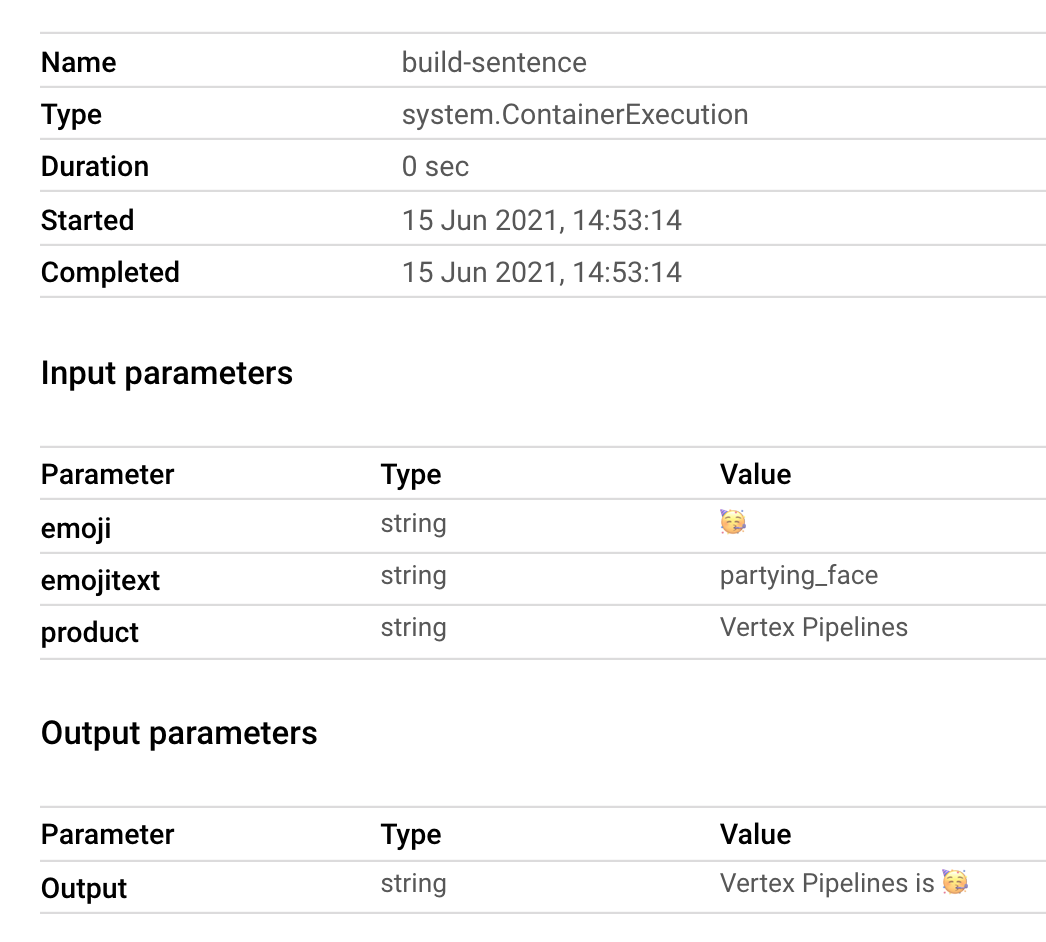The image size is (1046, 942).
Task: Click the Value column header under Input parameters
Action: click(x=755, y=474)
